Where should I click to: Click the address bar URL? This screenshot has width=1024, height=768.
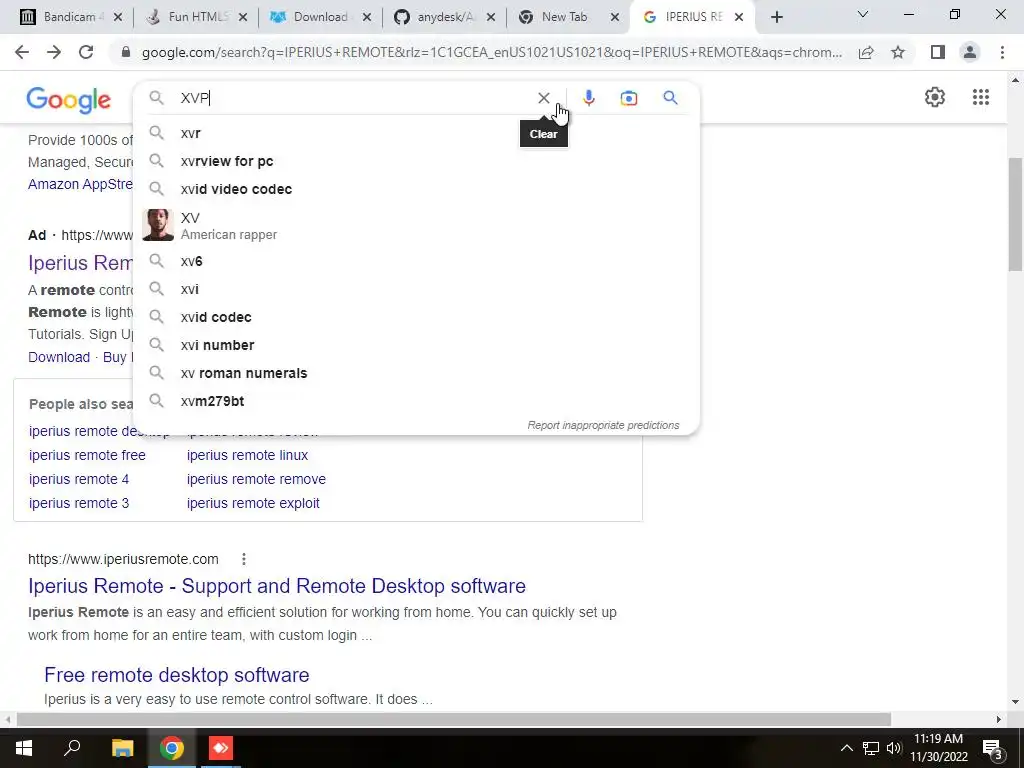point(491,52)
